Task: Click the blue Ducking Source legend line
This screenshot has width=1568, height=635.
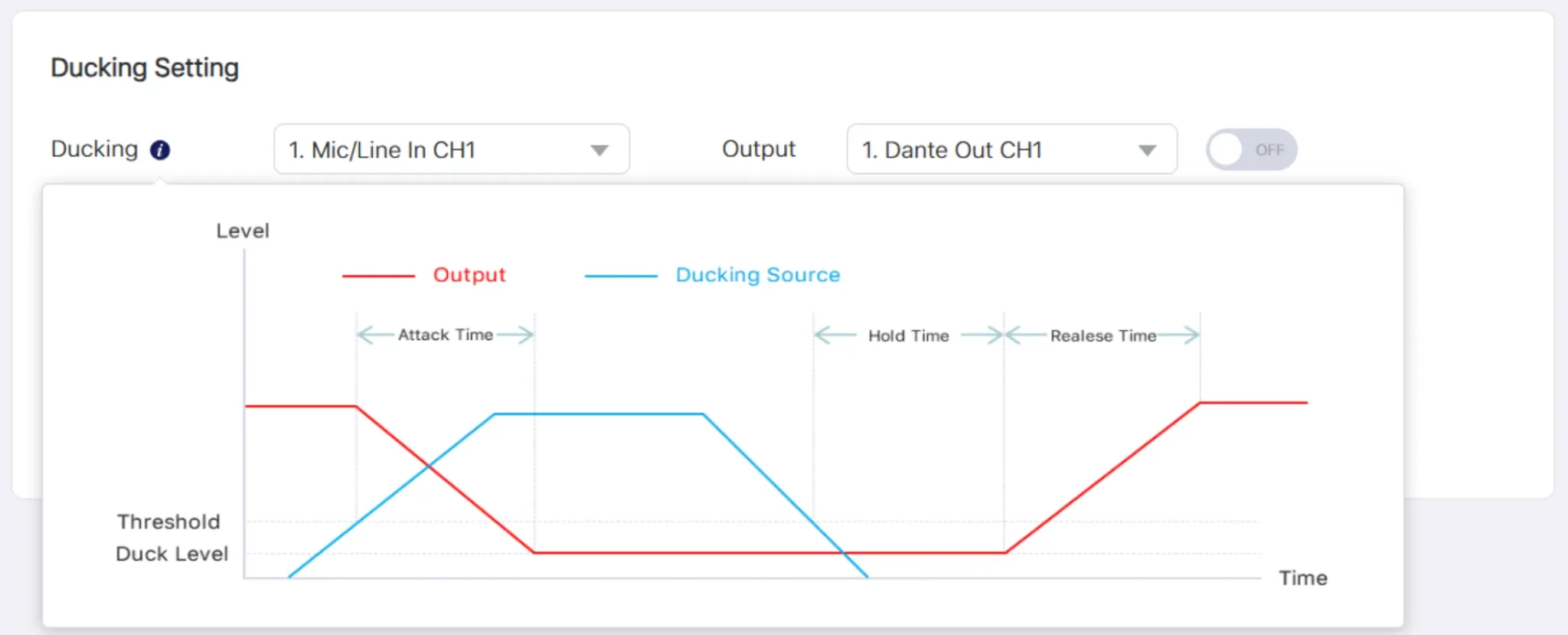Action: pos(621,276)
